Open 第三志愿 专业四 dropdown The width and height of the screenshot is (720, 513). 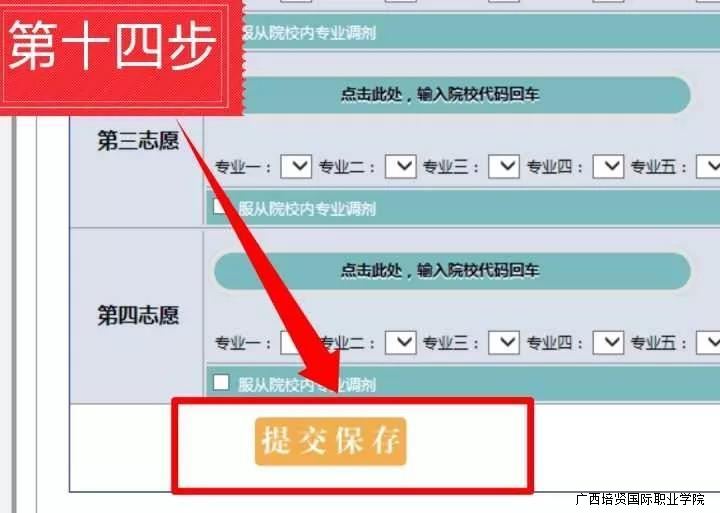pyautogui.click(x=608, y=166)
